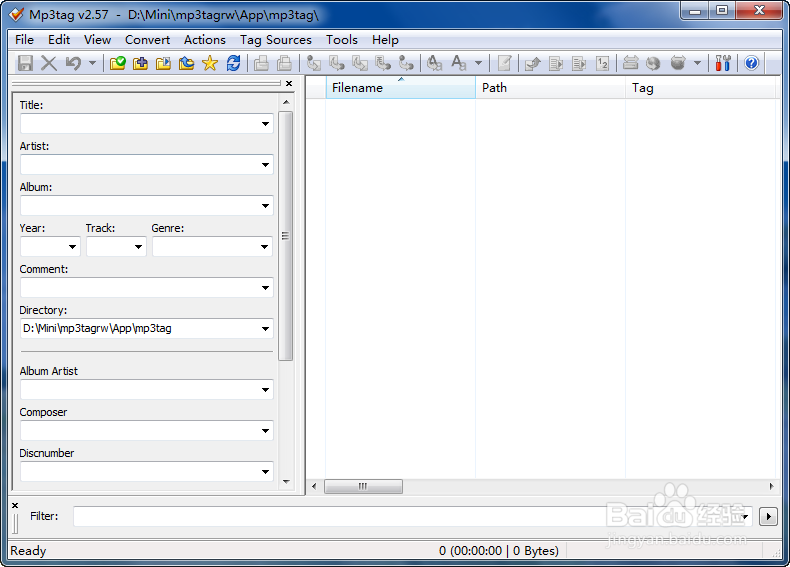Click the tag panel scroll down arrow
Viewport: 790px width, 567px height.
pos(286,482)
